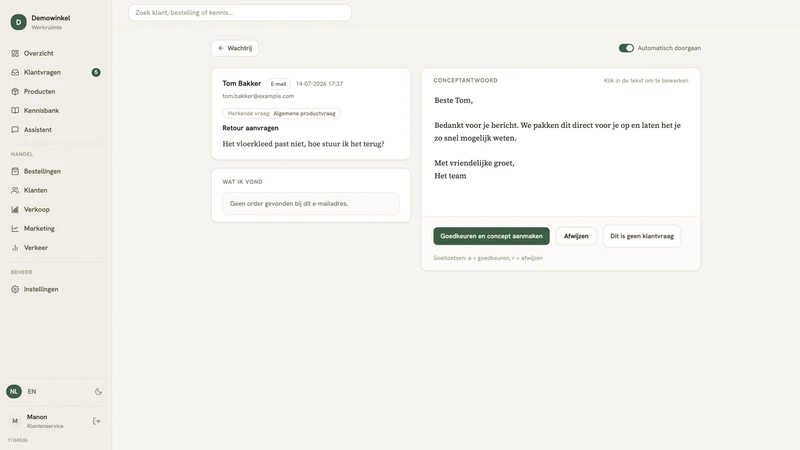Click the E-mail channel badge
The width and height of the screenshot is (800, 450).
point(278,84)
